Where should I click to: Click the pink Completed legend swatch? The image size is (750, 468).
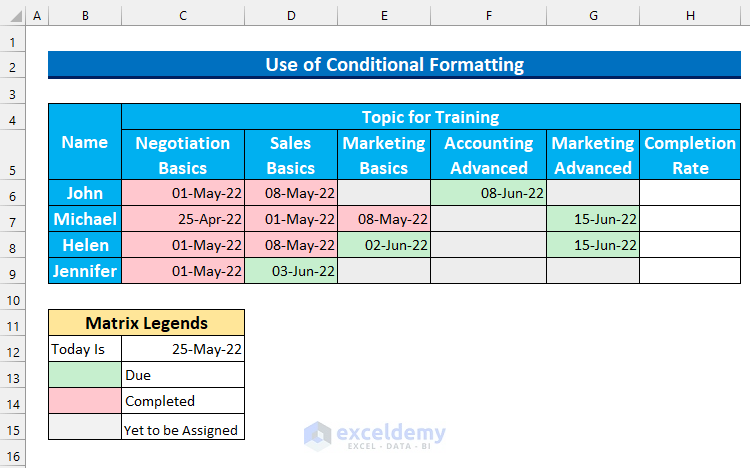[85, 401]
